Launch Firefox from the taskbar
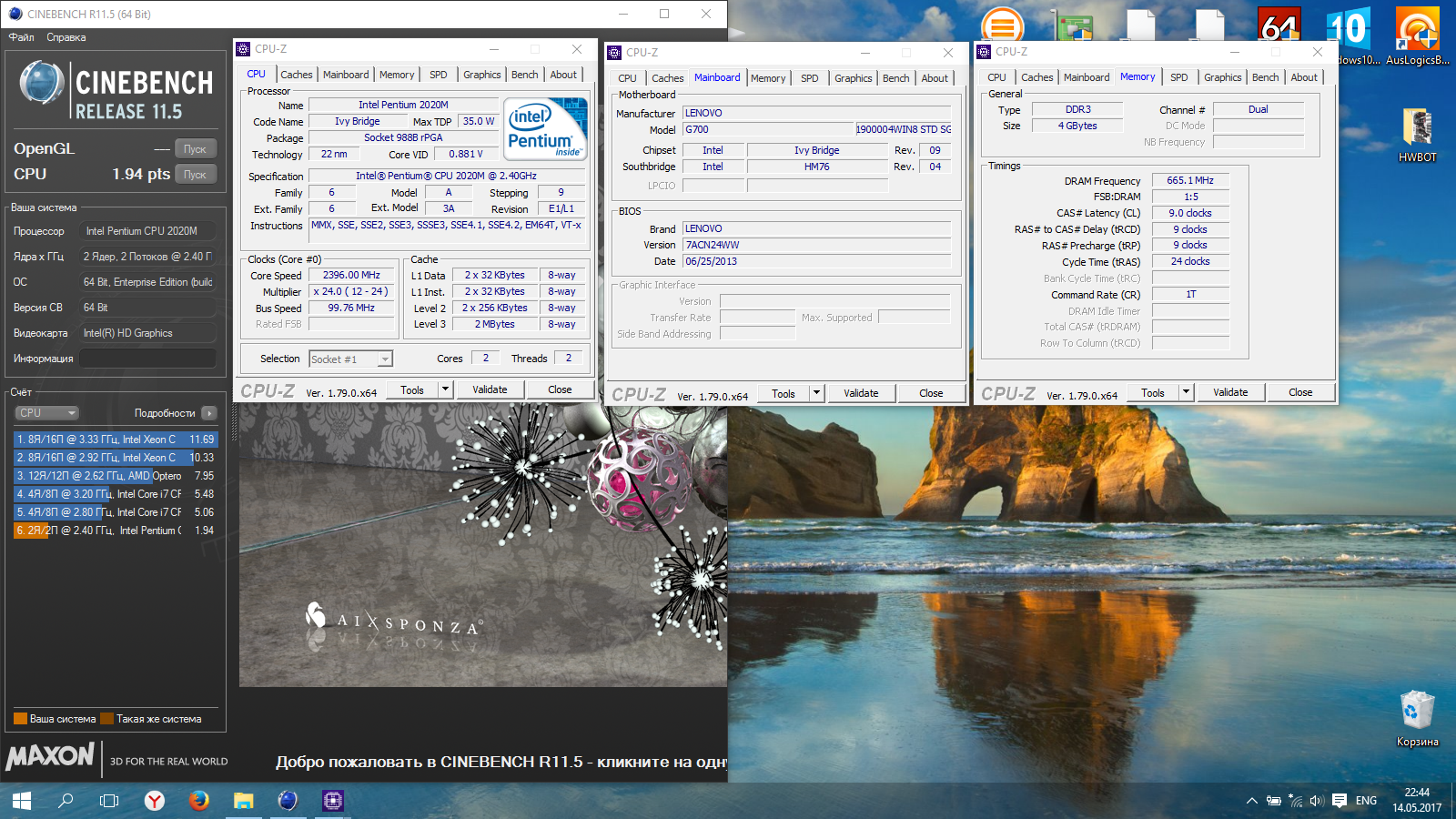 click(x=198, y=801)
